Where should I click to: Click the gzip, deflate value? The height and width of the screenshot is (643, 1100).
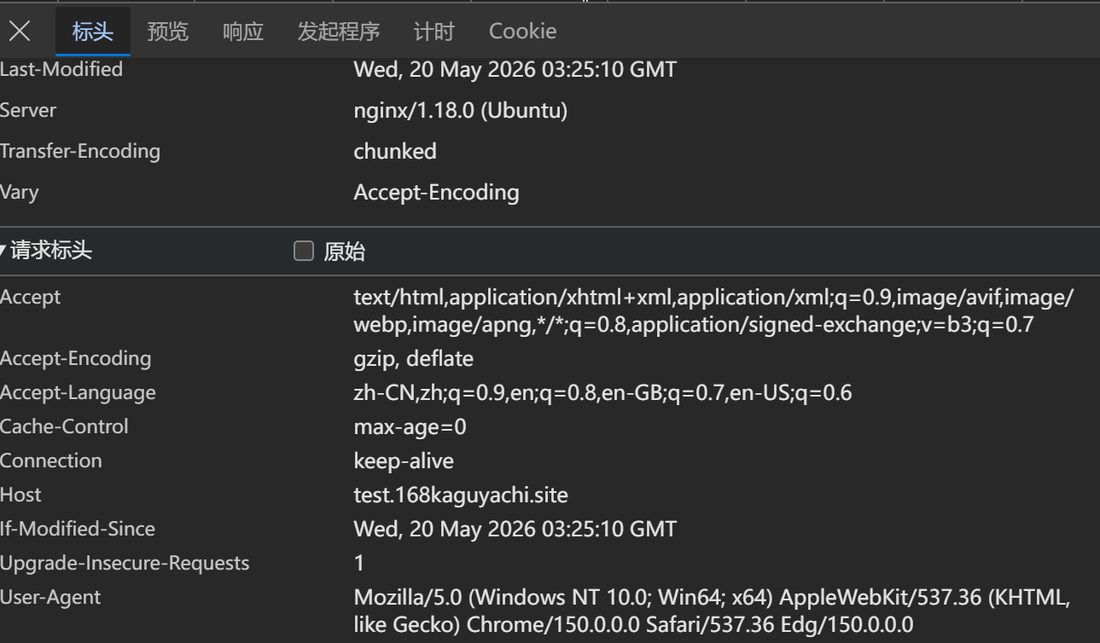(413, 359)
